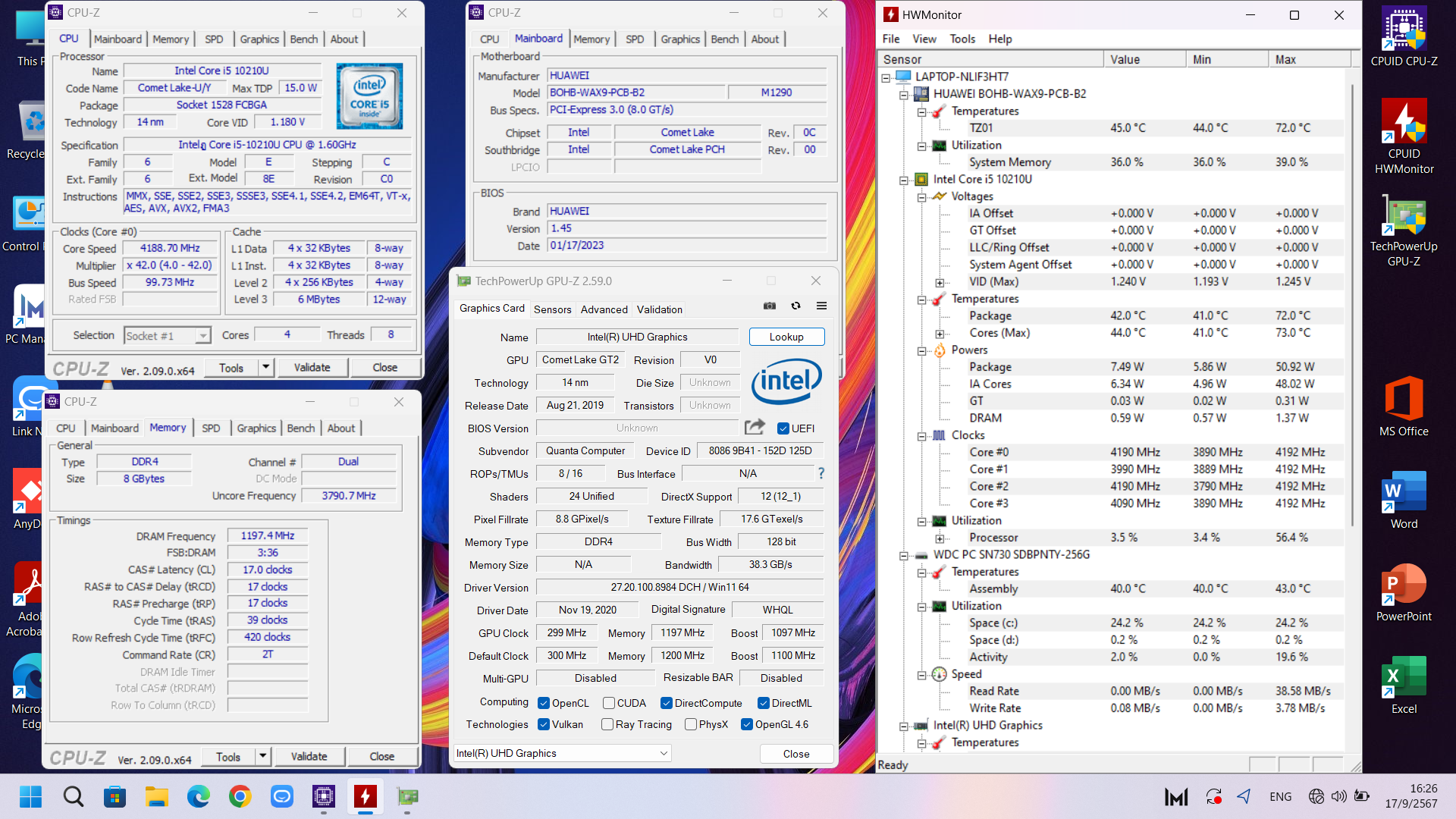
Task: Open taskbar Search icon
Action: [x=73, y=796]
